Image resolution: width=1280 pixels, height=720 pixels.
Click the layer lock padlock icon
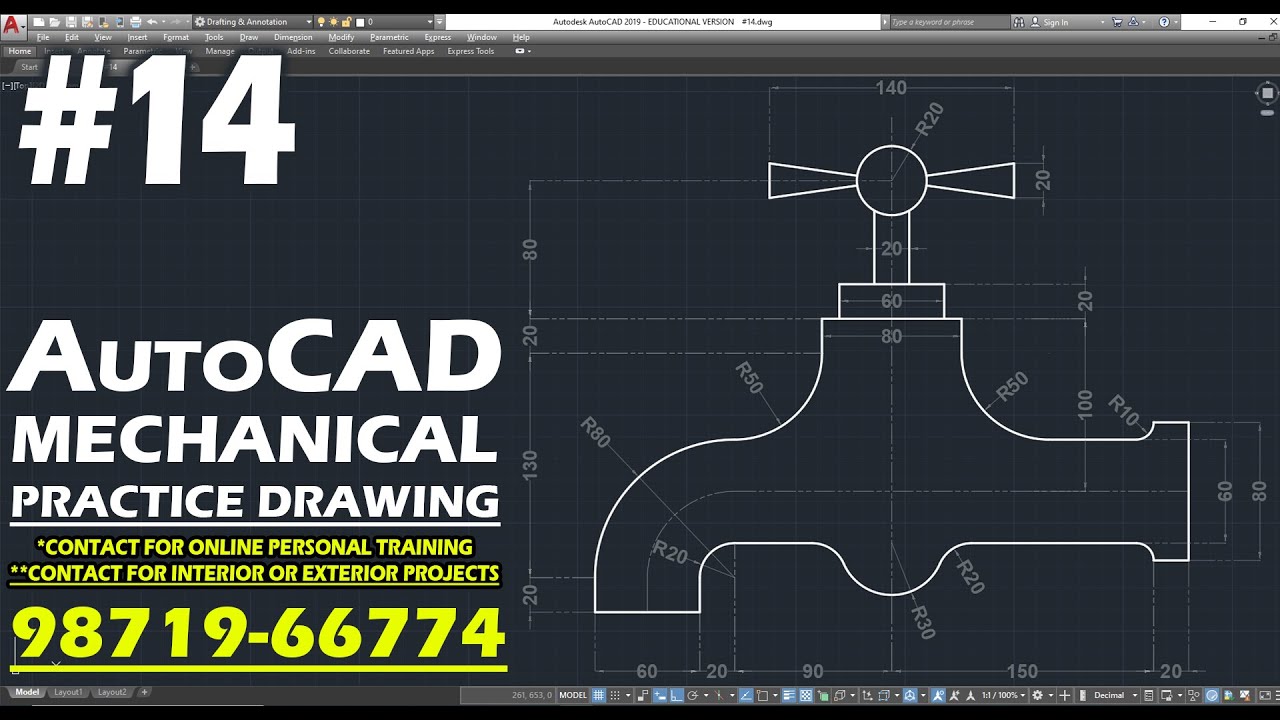(x=346, y=22)
